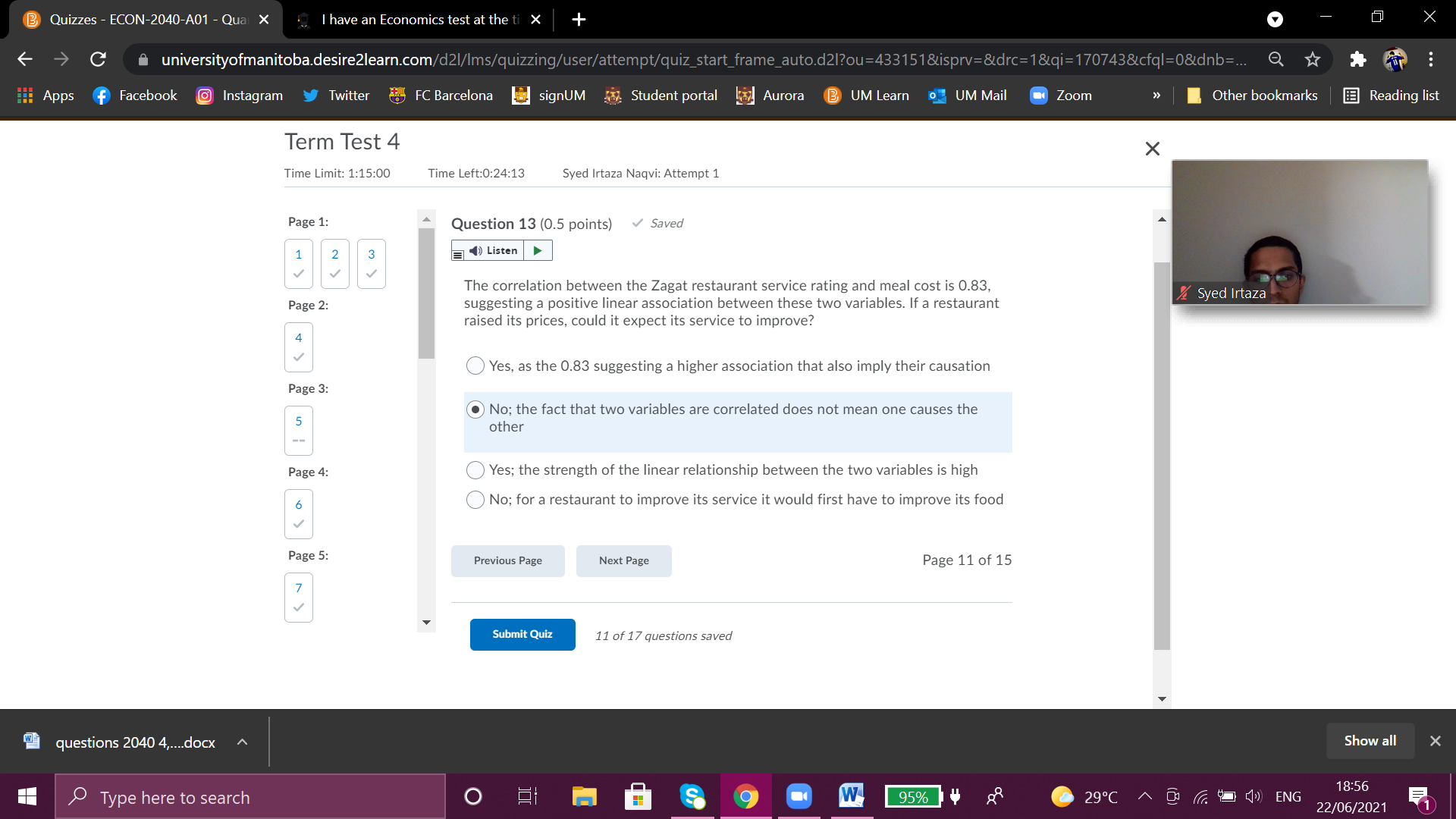
Task: Click the browser extensions puzzle icon
Action: [1357, 59]
